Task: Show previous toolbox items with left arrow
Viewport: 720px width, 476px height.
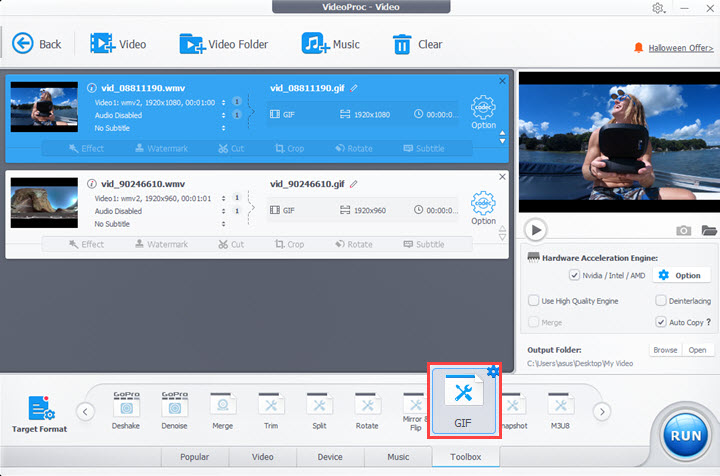Action: pyautogui.click(x=85, y=411)
